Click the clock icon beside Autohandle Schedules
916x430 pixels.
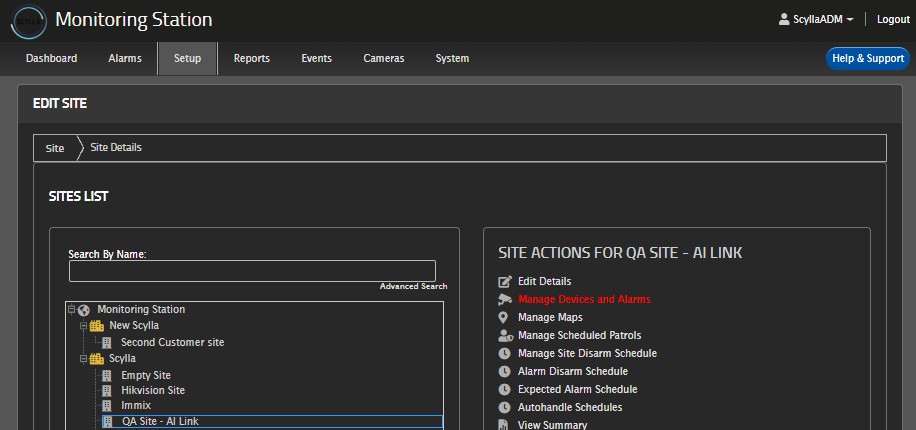pyautogui.click(x=505, y=408)
